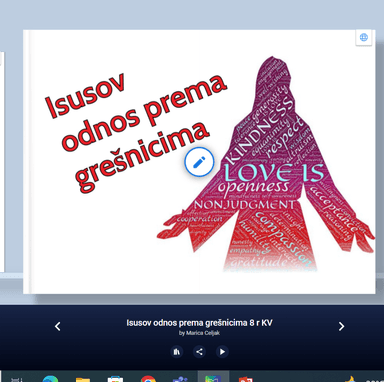
Task: Click the active app icon in taskbar
Action: click(x=213, y=377)
